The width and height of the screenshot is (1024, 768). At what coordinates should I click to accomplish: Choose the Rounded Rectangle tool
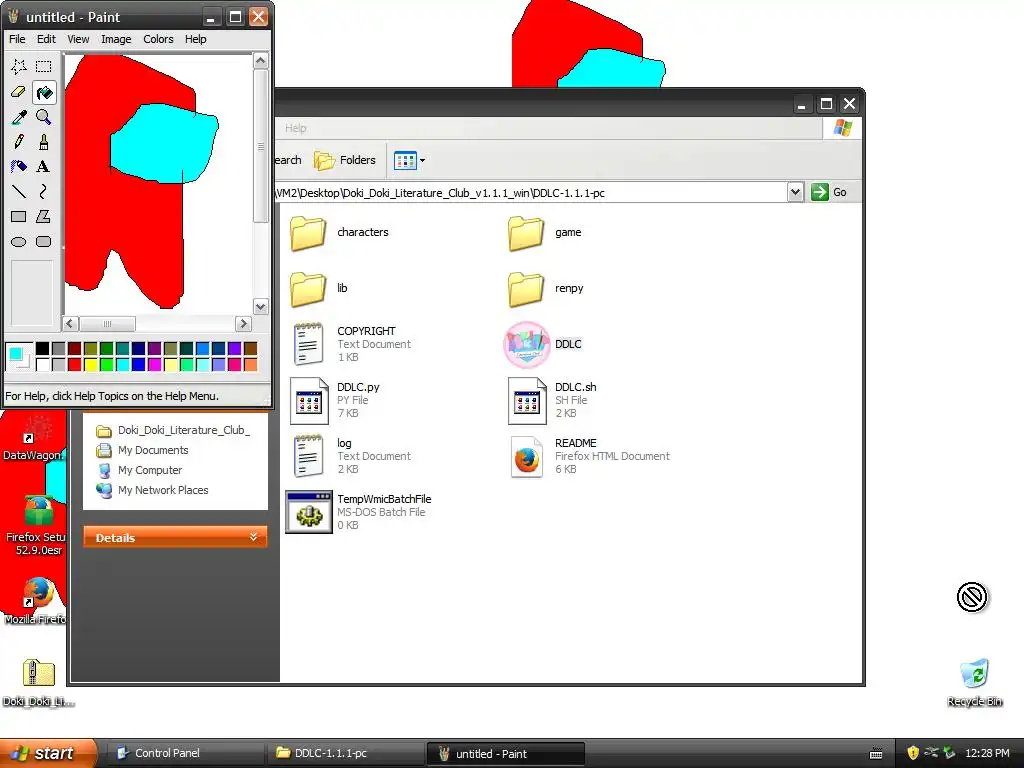click(44, 242)
